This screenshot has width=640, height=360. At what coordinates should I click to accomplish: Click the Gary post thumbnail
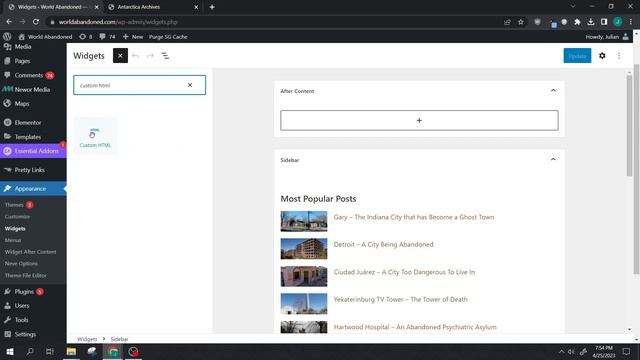pos(304,221)
